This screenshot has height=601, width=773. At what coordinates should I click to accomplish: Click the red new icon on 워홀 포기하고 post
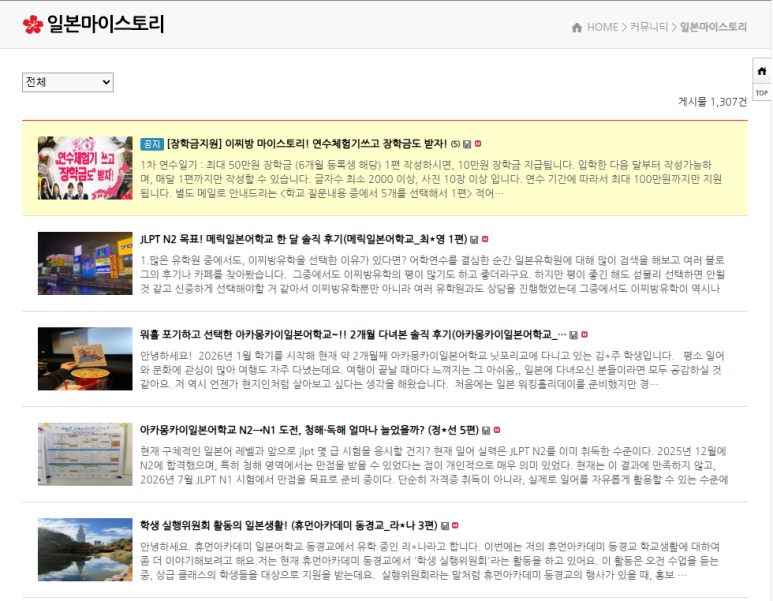[x=585, y=334]
